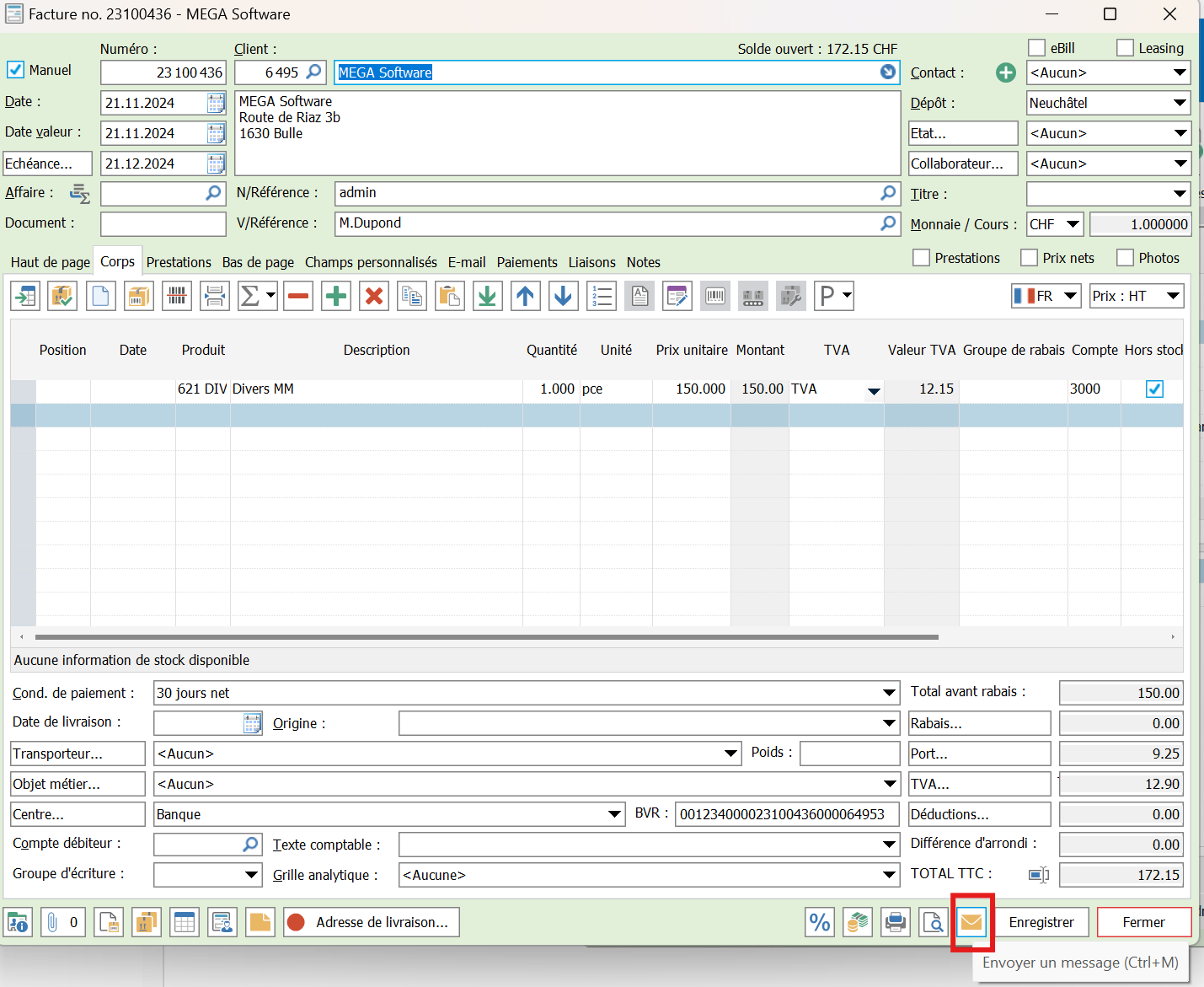This screenshot has height=987, width=1204.
Task: Click the green down arrow import icon
Action: pos(488,296)
